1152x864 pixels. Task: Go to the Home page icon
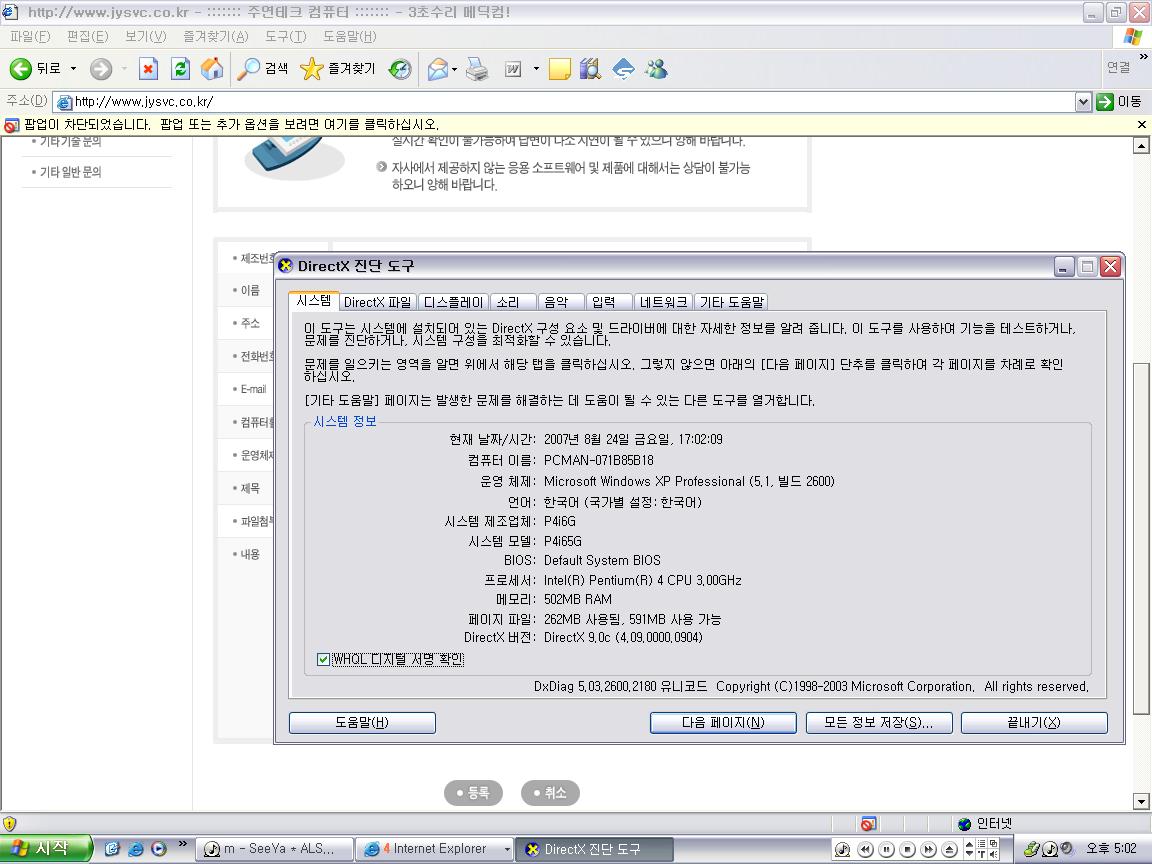pos(212,69)
